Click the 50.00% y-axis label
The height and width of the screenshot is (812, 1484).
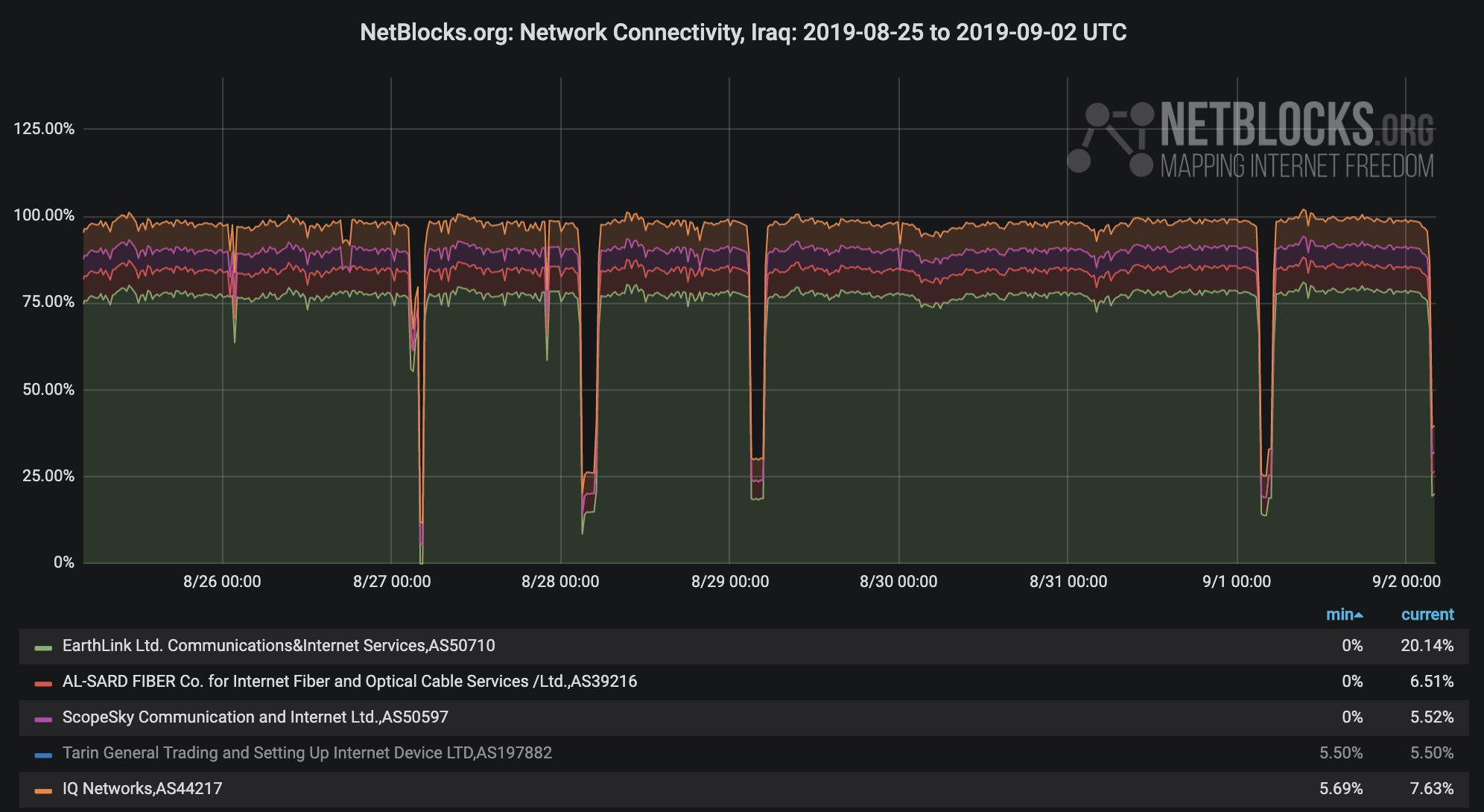[48, 390]
